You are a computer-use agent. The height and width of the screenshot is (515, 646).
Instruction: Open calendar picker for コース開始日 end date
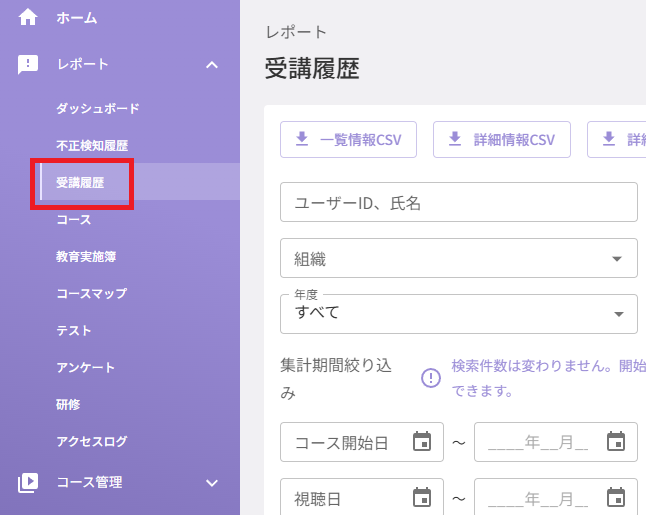point(616,442)
